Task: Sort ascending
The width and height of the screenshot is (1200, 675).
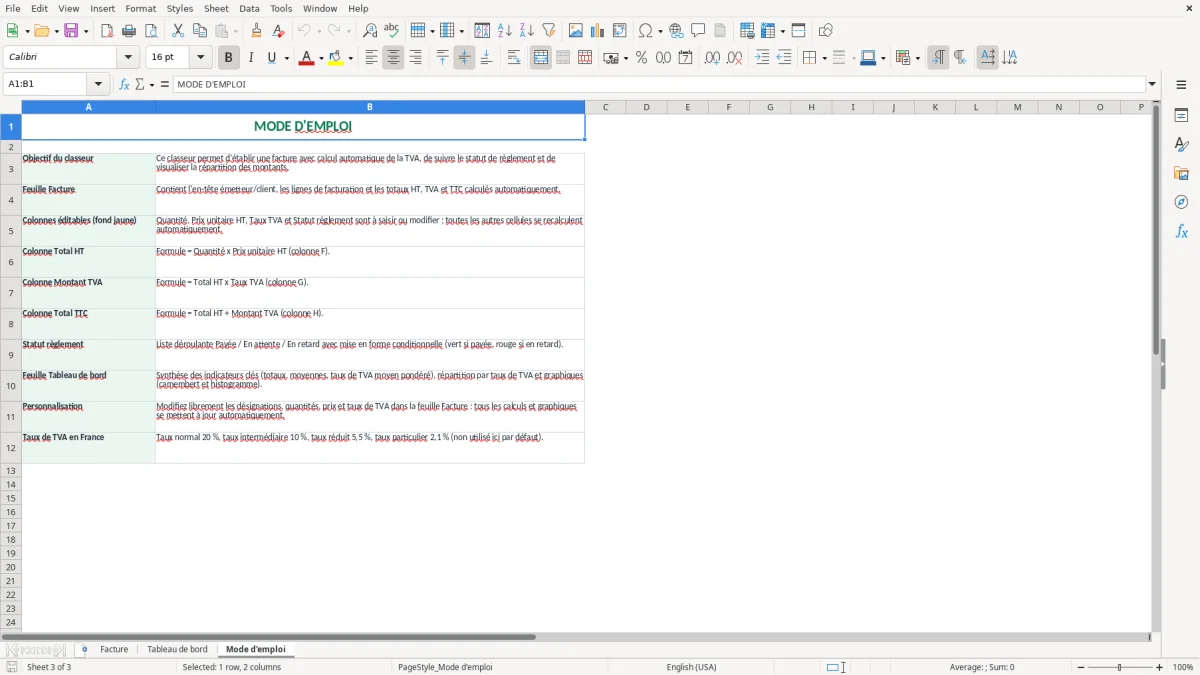Action: (x=505, y=31)
